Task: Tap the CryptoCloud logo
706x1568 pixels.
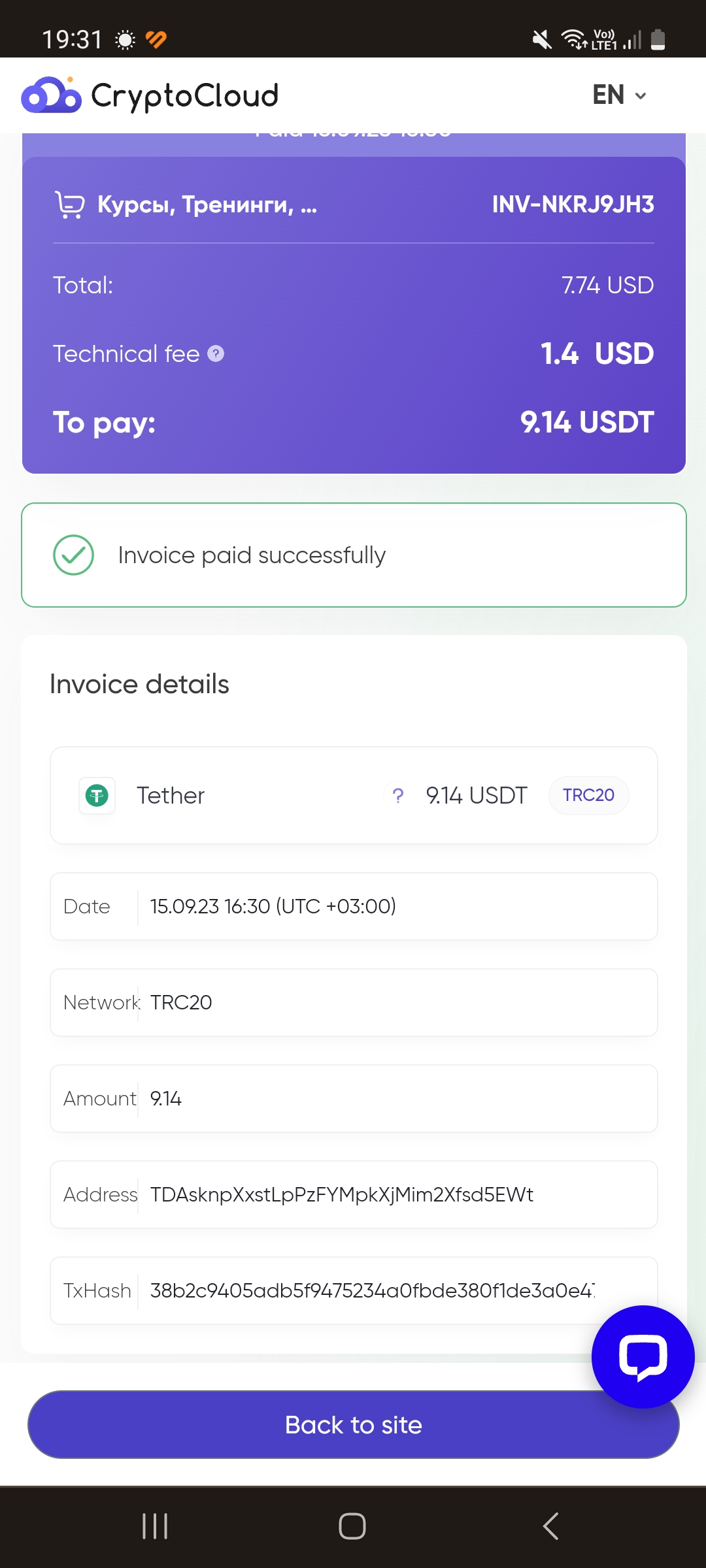Action: [x=150, y=95]
